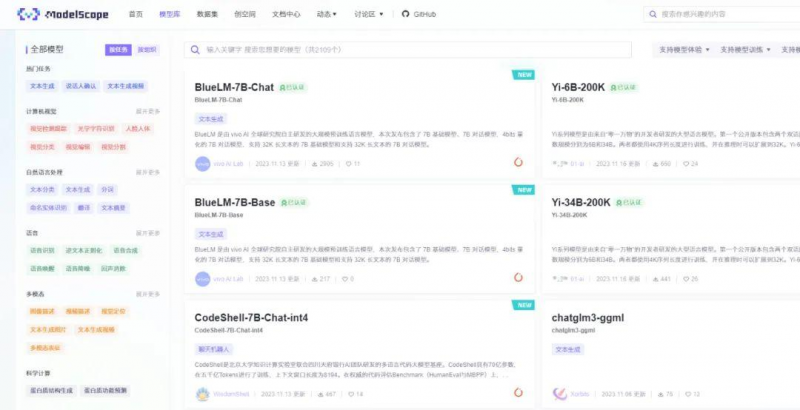Image resolution: width=800 pixels, height=410 pixels.
Task: Select the 人脸人体 tag
Action: pos(138,129)
